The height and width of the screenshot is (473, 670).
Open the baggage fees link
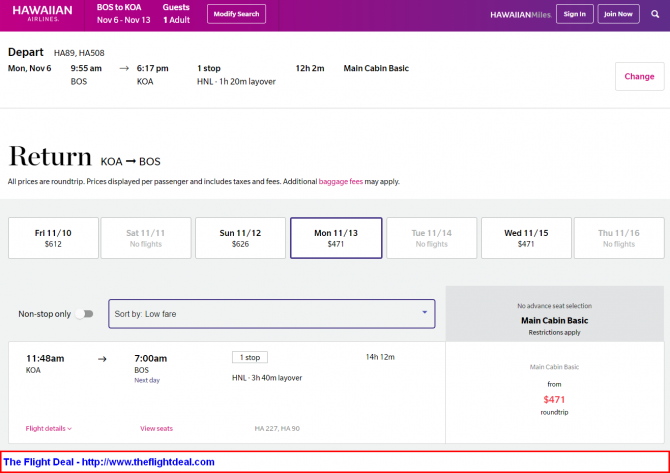click(341, 182)
